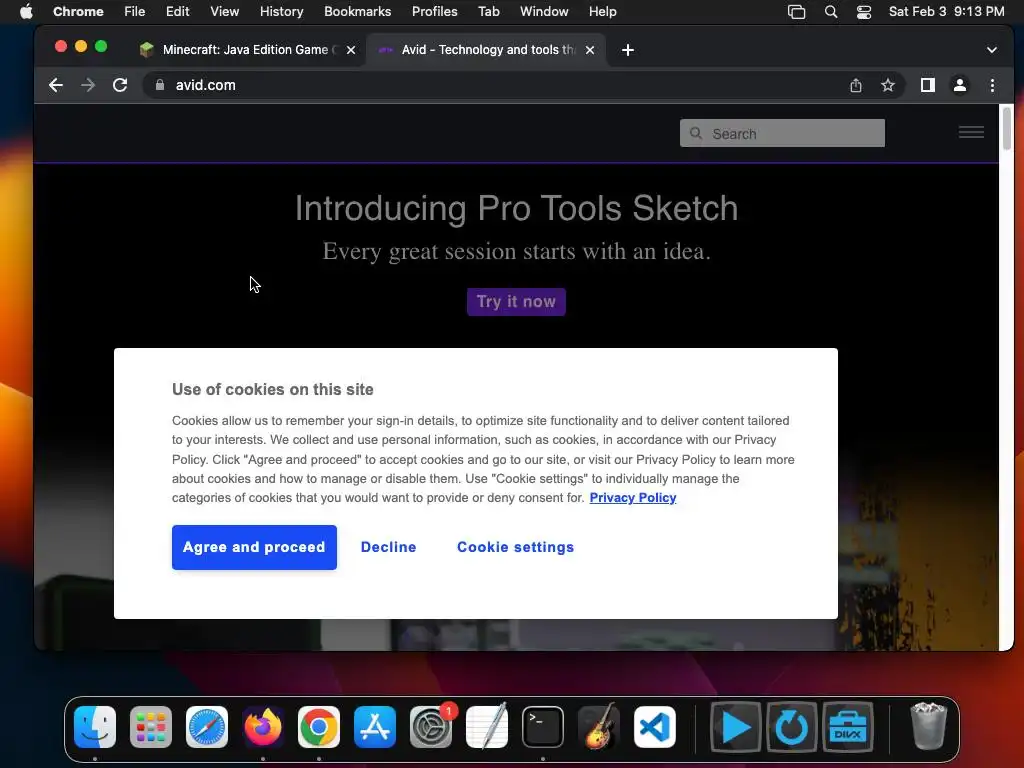The height and width of the screenshot is (768, 1024).
Task: Open Stage Manager icon in menu bar
Action: (x=796, y=12)
